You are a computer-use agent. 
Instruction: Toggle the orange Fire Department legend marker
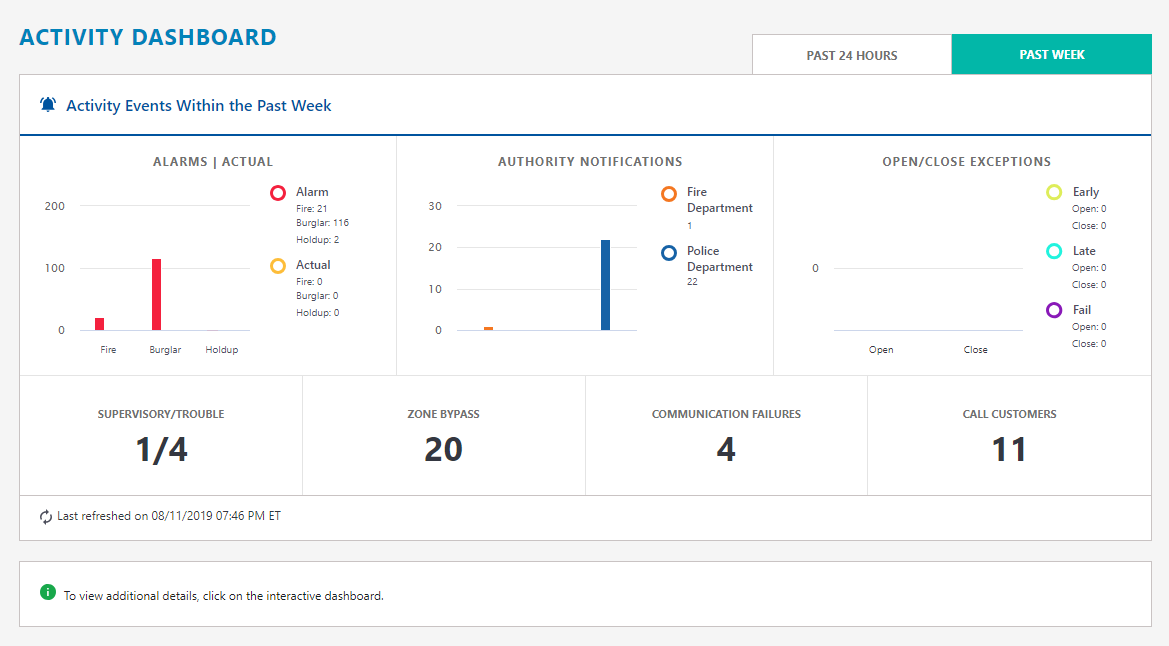(669, 194)
